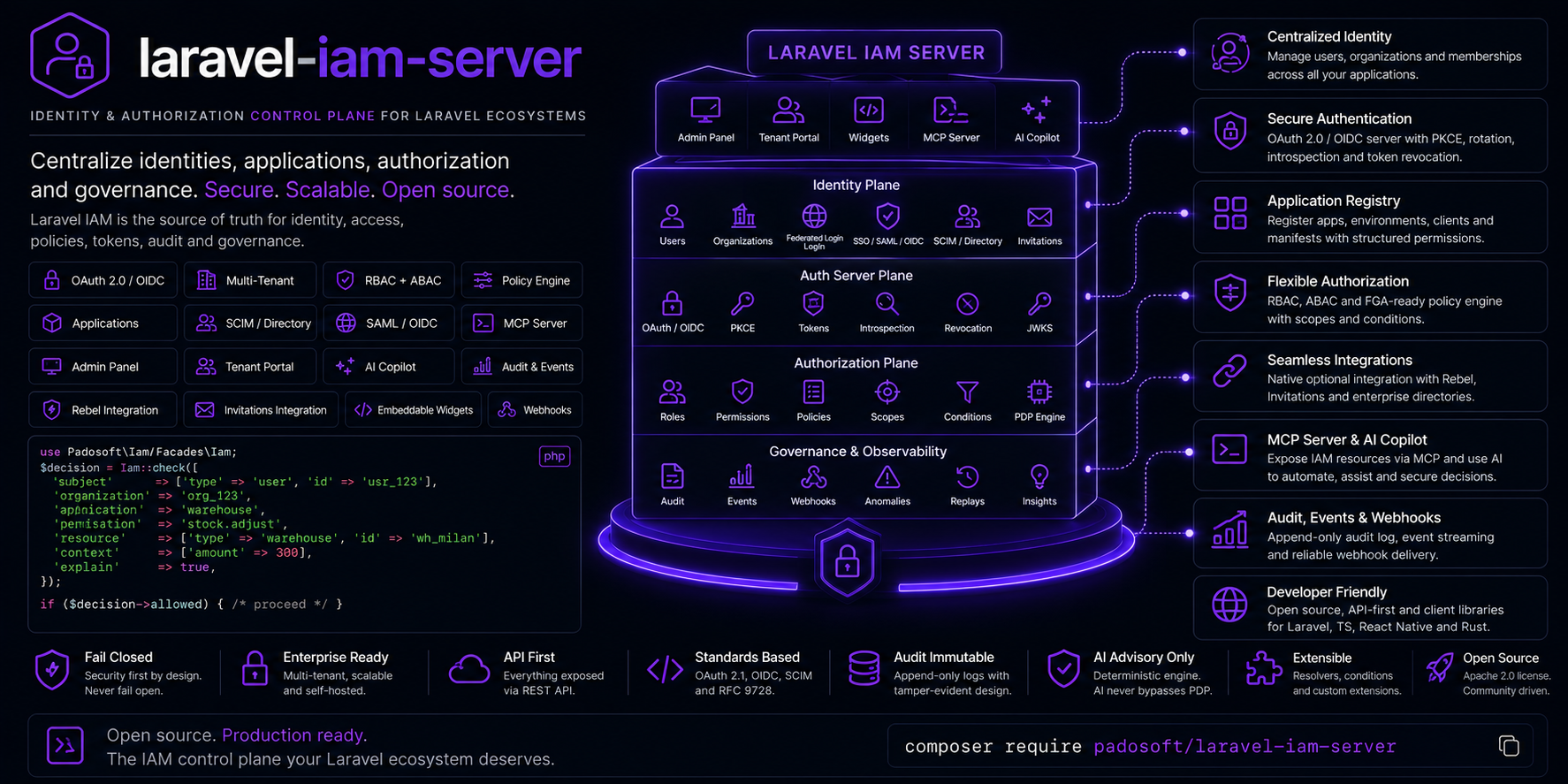
Task: Open the Introspection magnifier icon
Action: (887, 303)
